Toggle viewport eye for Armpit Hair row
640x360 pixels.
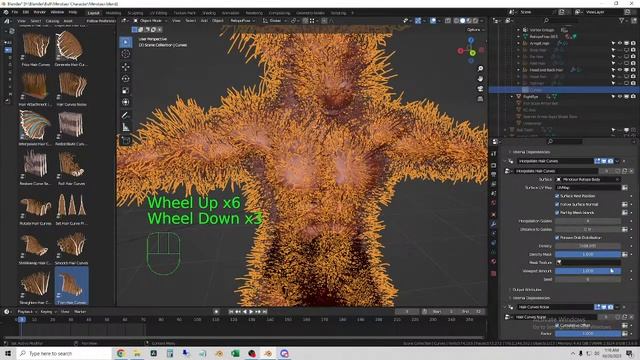click(x=620, y=43)
